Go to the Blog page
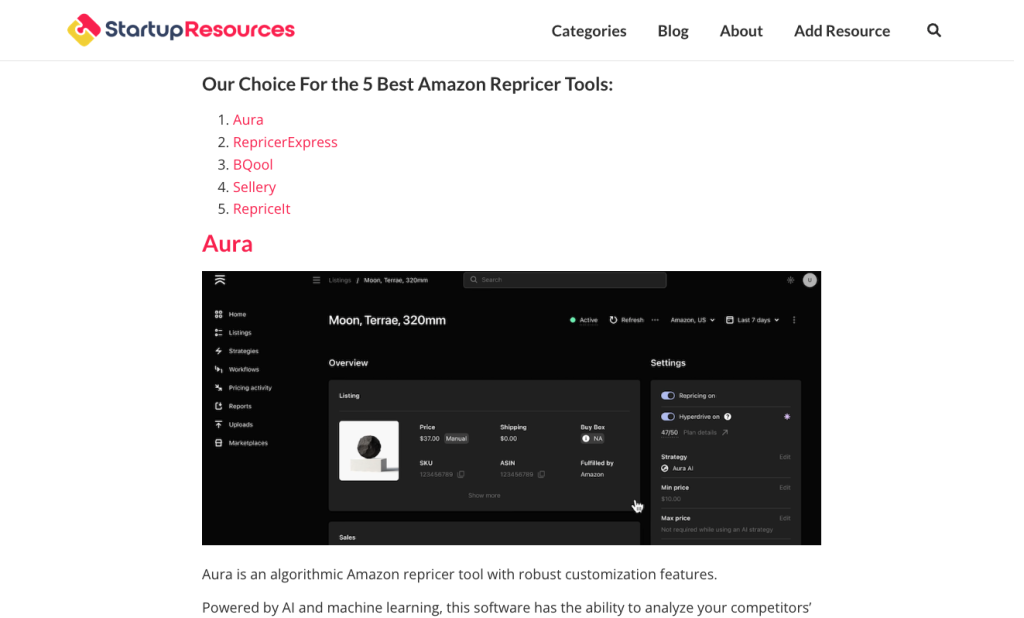1024x618 pixels. click(673, 31)
